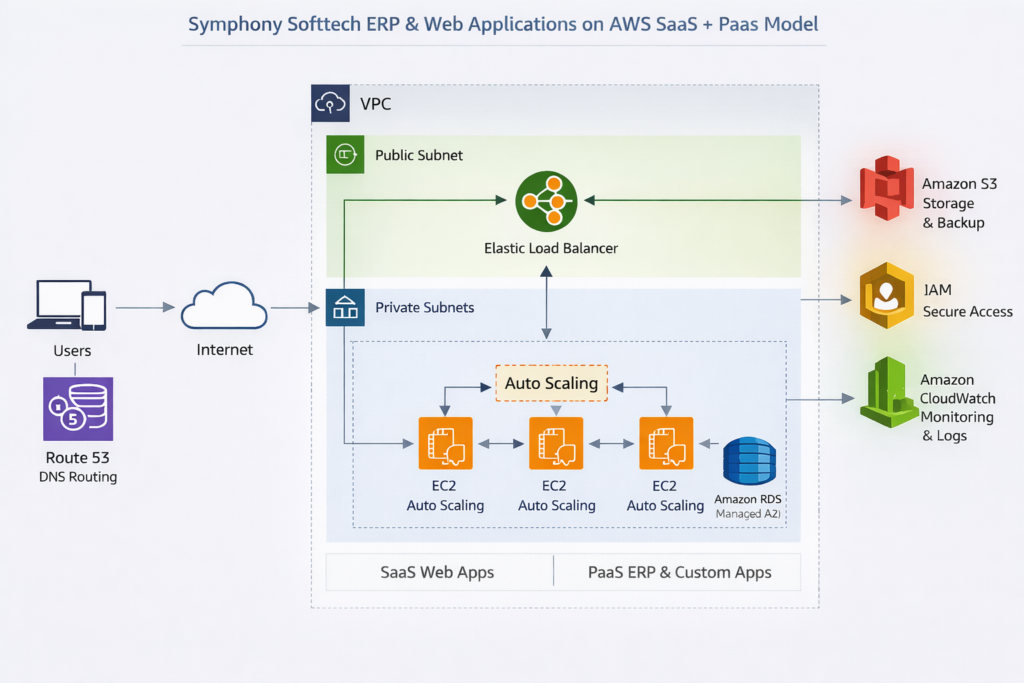Click the Elastic Load Balancer text label
The image size is (1024, 683).
click(551, 247)
